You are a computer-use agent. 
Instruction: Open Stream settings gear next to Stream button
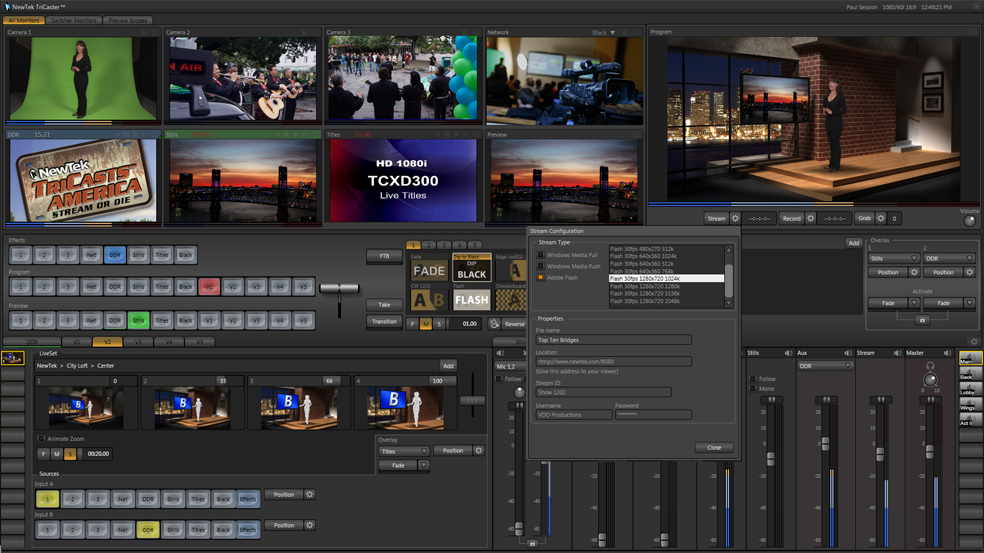[736, 218]
